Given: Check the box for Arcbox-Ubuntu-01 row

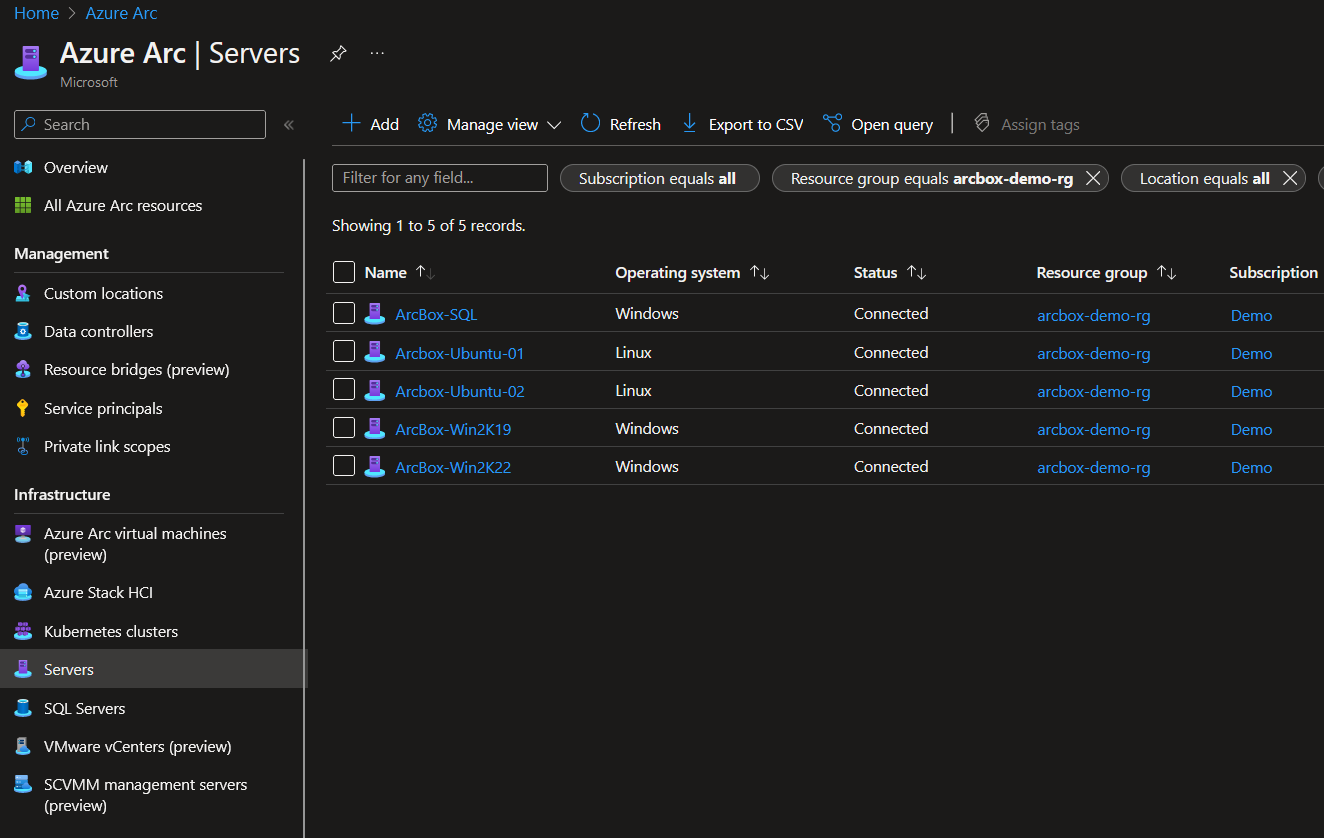Looking at the screenshot, I should (344, 351).
